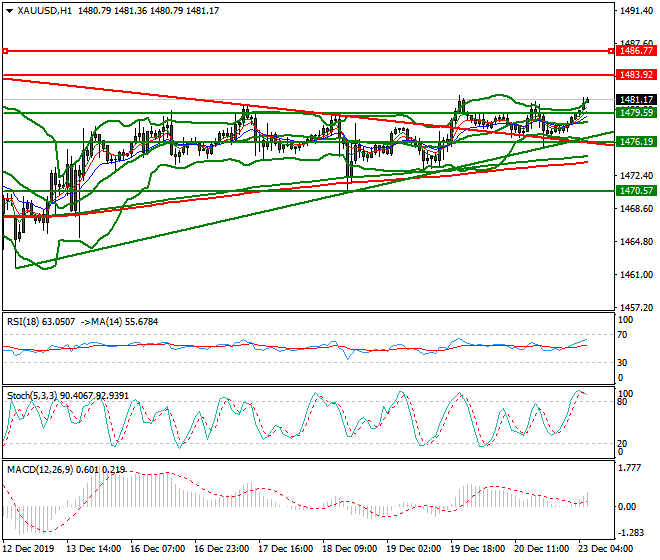Select the Stochastic scale level 80
This screenshot has height=560, width=660.
tap(622, 402)
